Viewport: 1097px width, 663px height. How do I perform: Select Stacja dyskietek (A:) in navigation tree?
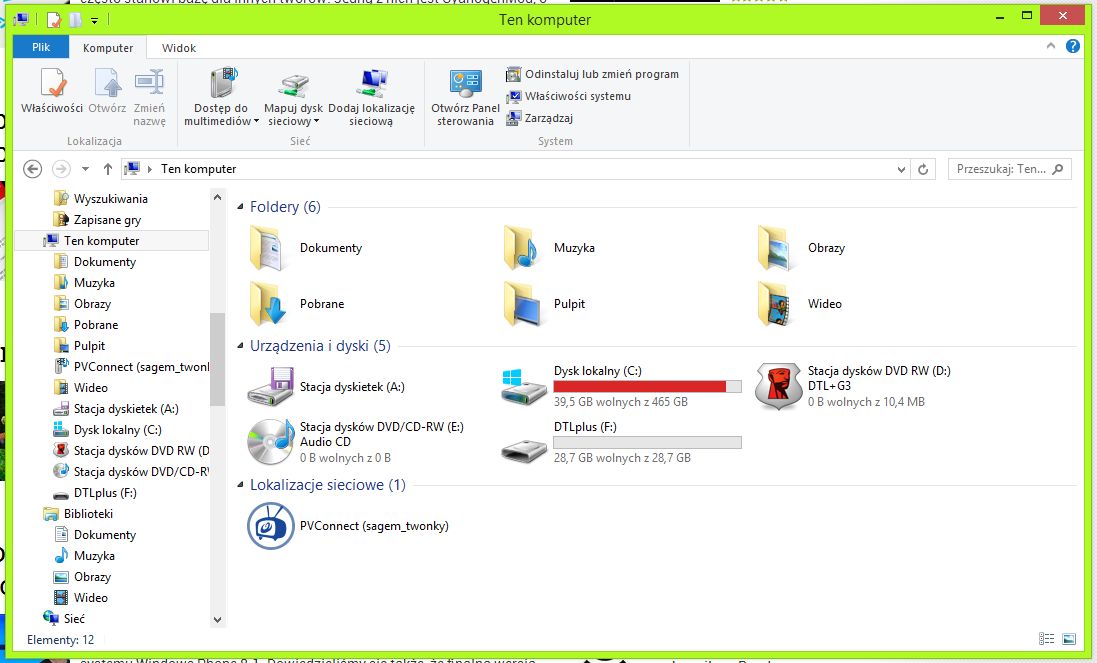click(x=116, y=408)
